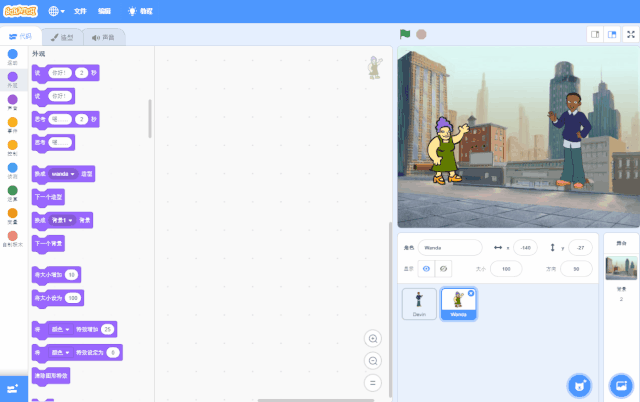Open the wanda costume dropdown in block
The height and width of the screenshot is (402, 640).
click(x=63, y=174)
